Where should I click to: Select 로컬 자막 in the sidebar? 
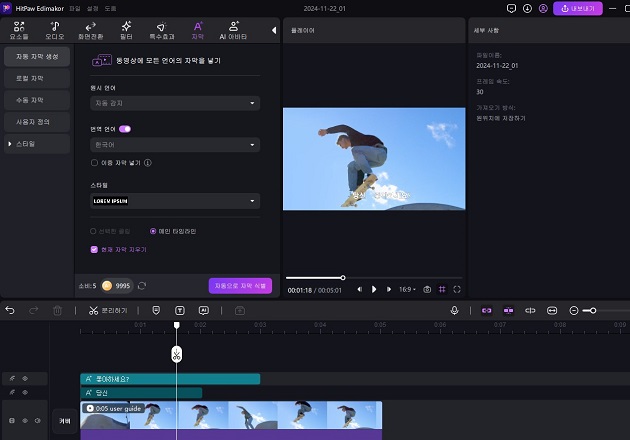pyautogui.click(x=30, y=78)
